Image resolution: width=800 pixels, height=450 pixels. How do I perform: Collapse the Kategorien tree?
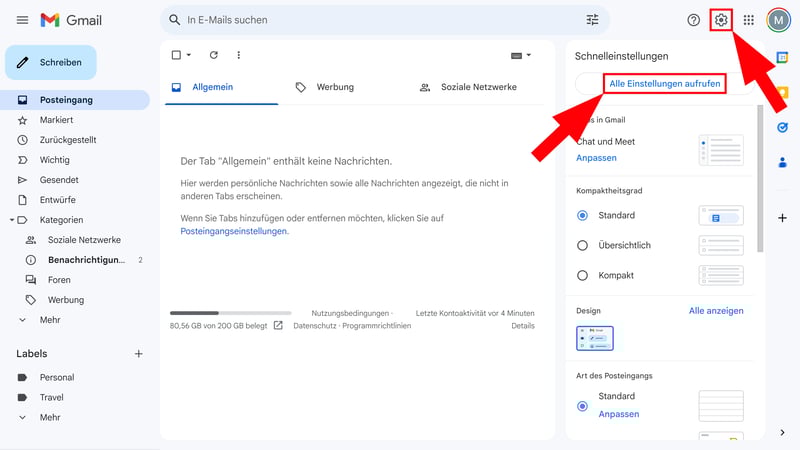coord(12,220)
